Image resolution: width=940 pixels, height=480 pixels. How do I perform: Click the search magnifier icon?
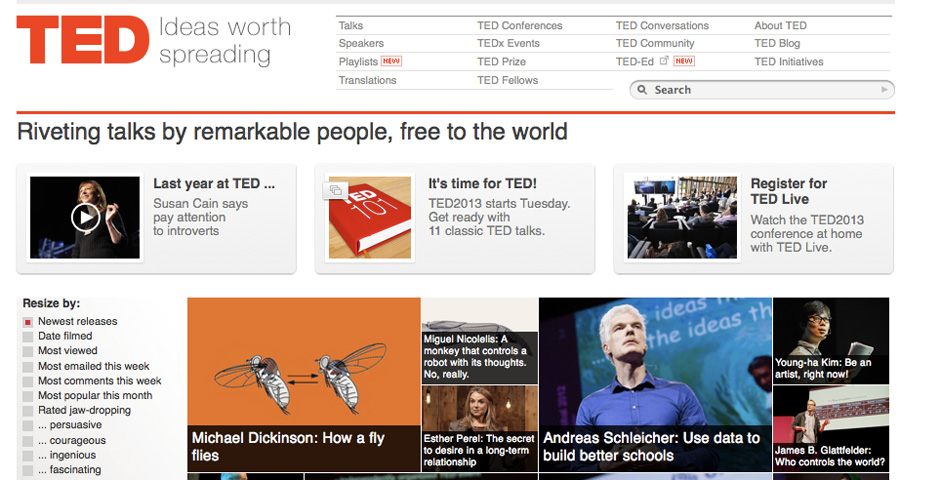click(x=642, y=90)
